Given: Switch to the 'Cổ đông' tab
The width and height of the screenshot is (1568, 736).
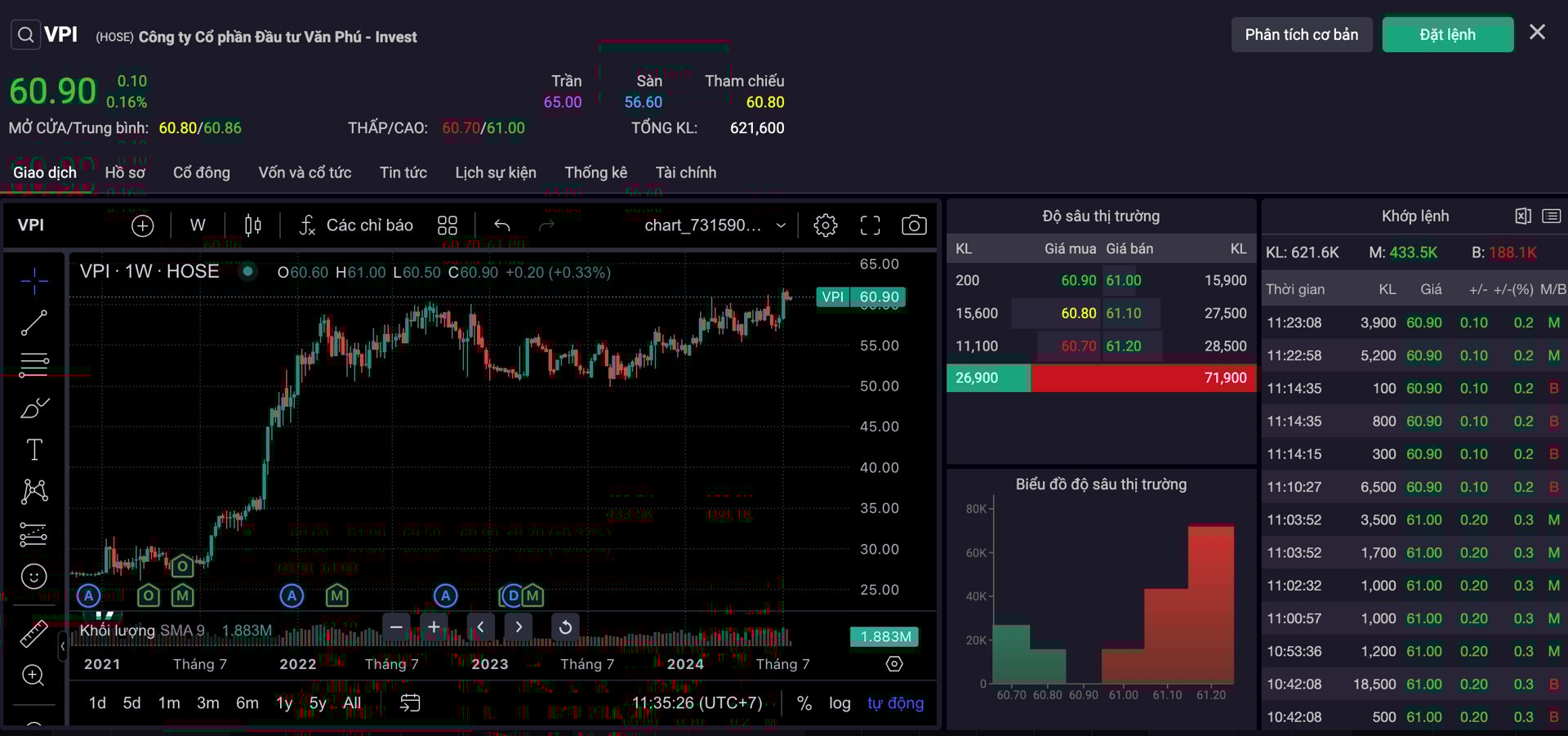Looking at the screenshot, I should point(201,172).
